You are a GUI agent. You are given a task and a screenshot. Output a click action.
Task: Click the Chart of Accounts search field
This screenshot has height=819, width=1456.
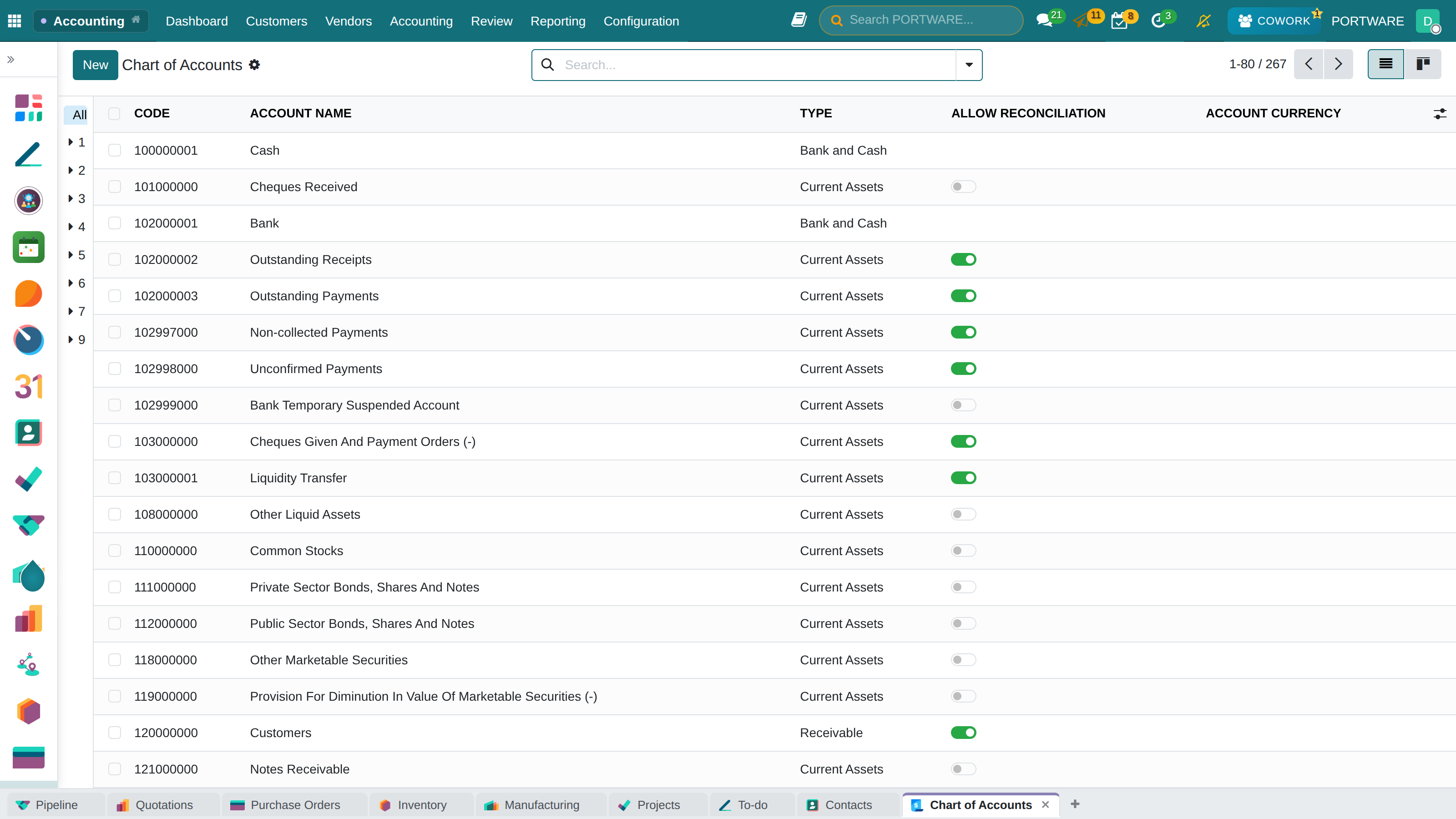click(758, 65)
